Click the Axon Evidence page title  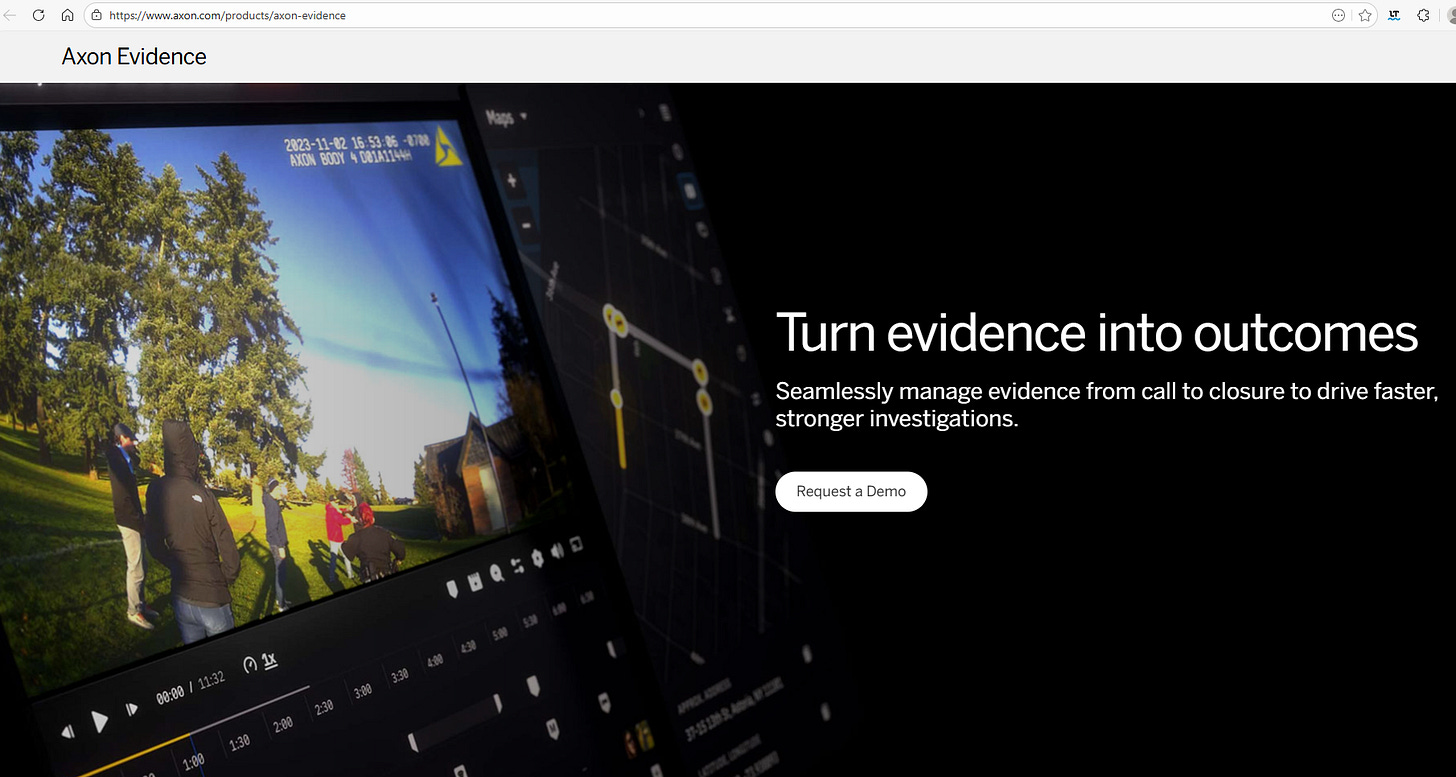pos(134,57)
